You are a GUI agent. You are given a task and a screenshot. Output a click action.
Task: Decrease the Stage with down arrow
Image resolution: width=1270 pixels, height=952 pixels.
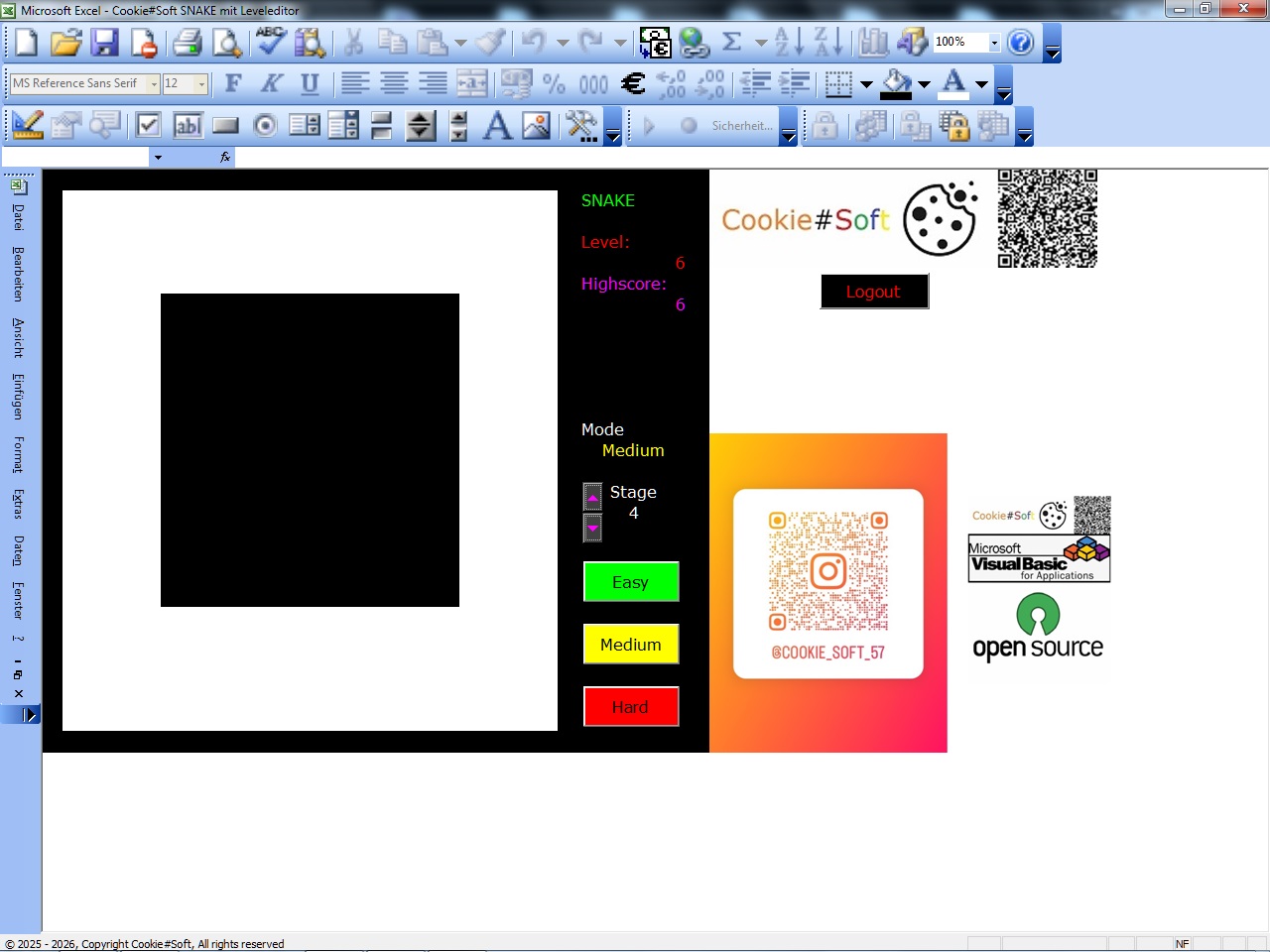click(592, 528)
